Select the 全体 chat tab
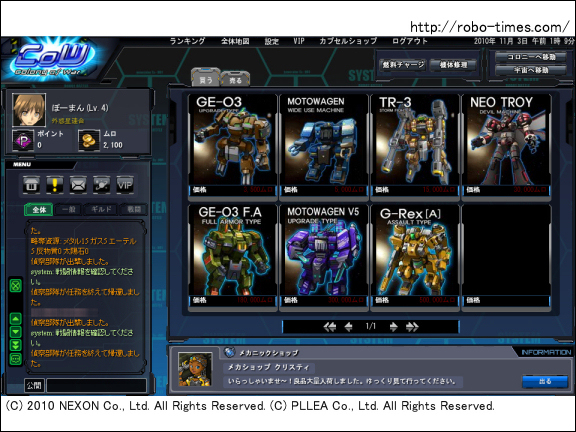This screenshot has height=432, width=576. pyautogui.click(x=39, y=210)
